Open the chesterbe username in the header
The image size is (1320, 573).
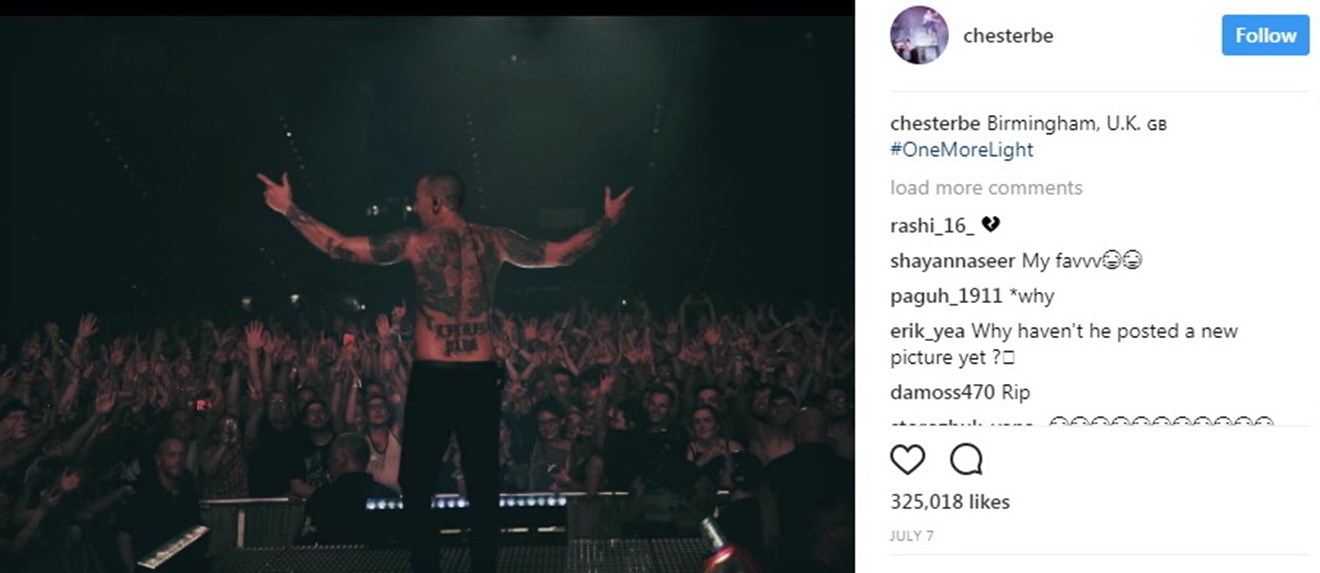coord(1008,36)
